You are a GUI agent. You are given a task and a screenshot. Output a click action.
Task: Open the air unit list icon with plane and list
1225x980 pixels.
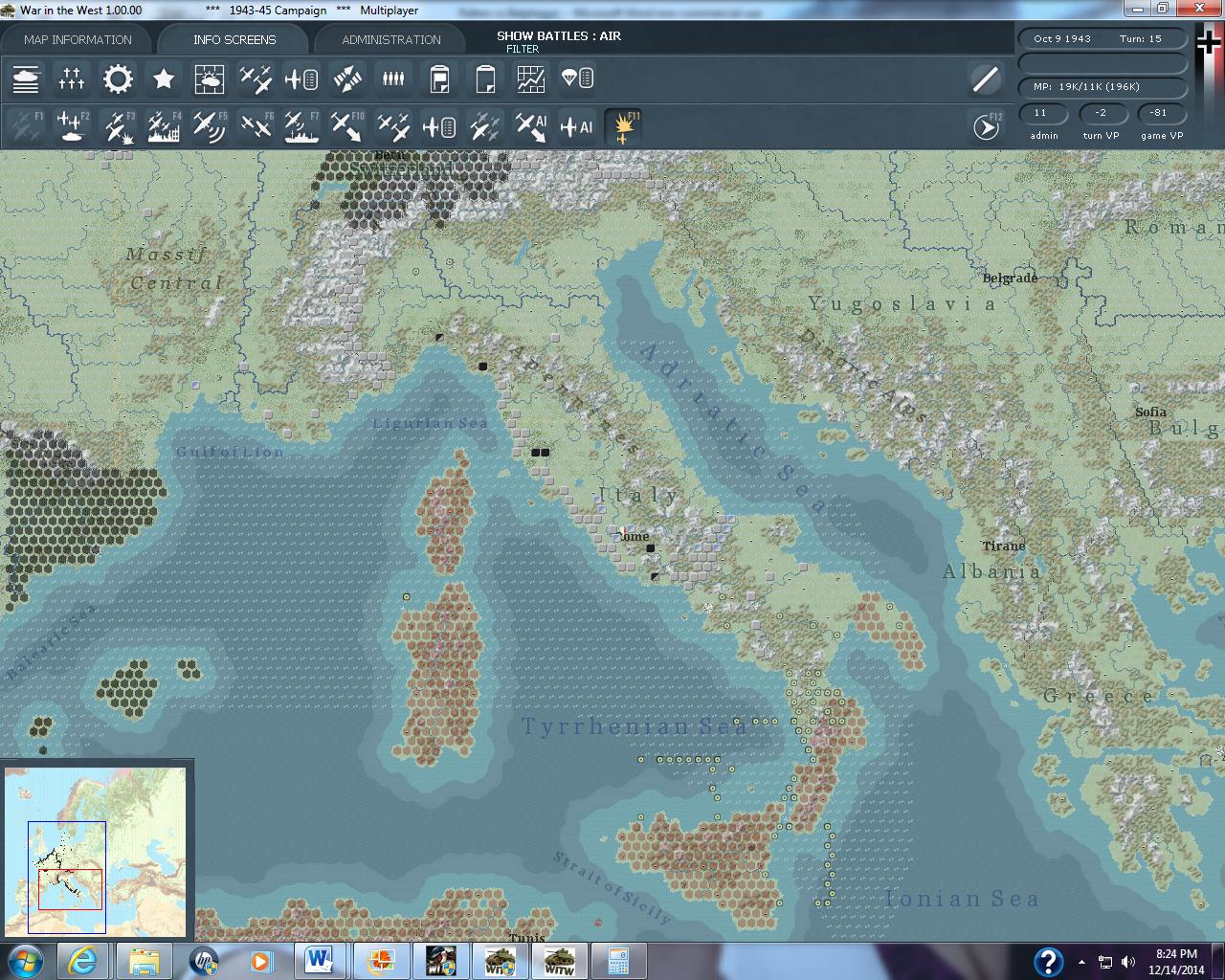301,78
